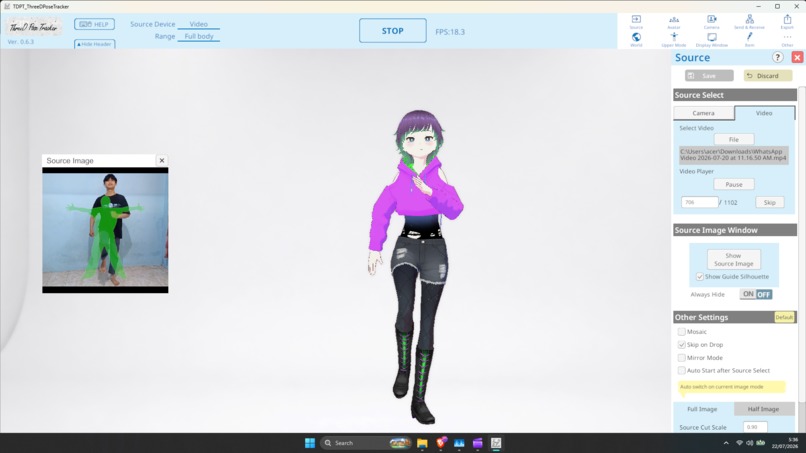The image size is (806, 453).
Task: Switch to the Camera source tab
Action: point(703,113)
